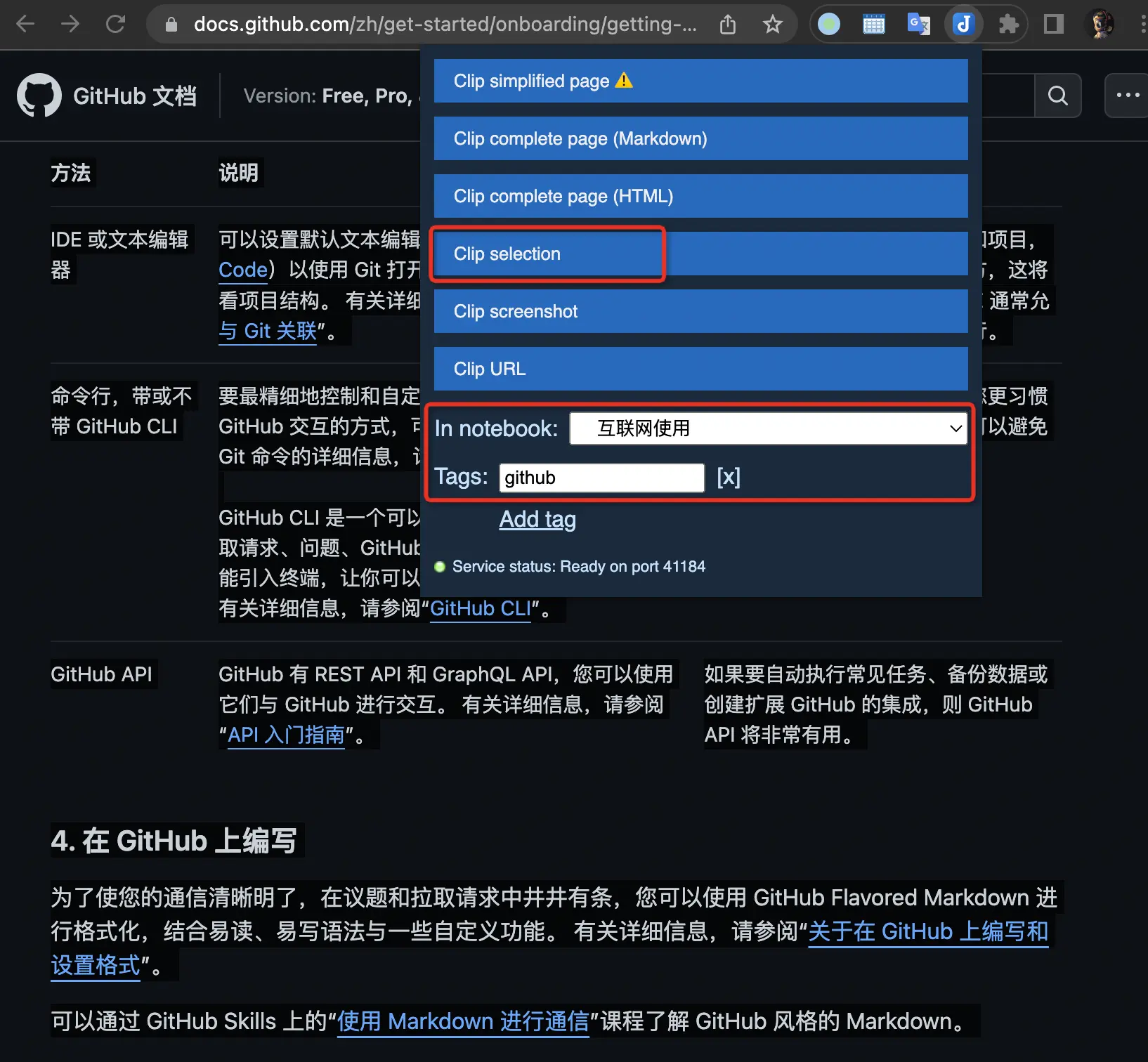Open the green circle extension icon

click(x=829, y=25)
